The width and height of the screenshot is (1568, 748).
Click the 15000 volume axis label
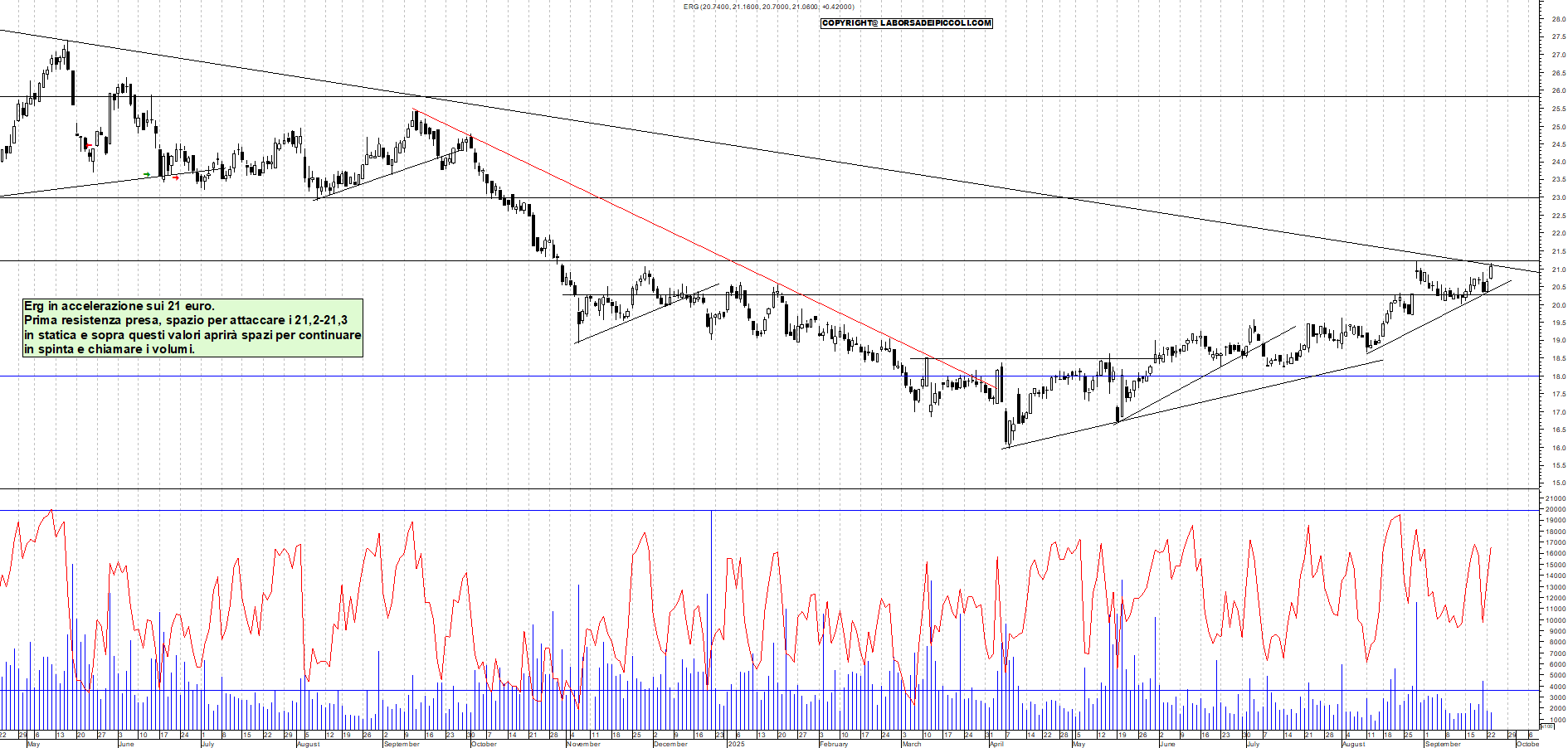(x=1556, y=565)
